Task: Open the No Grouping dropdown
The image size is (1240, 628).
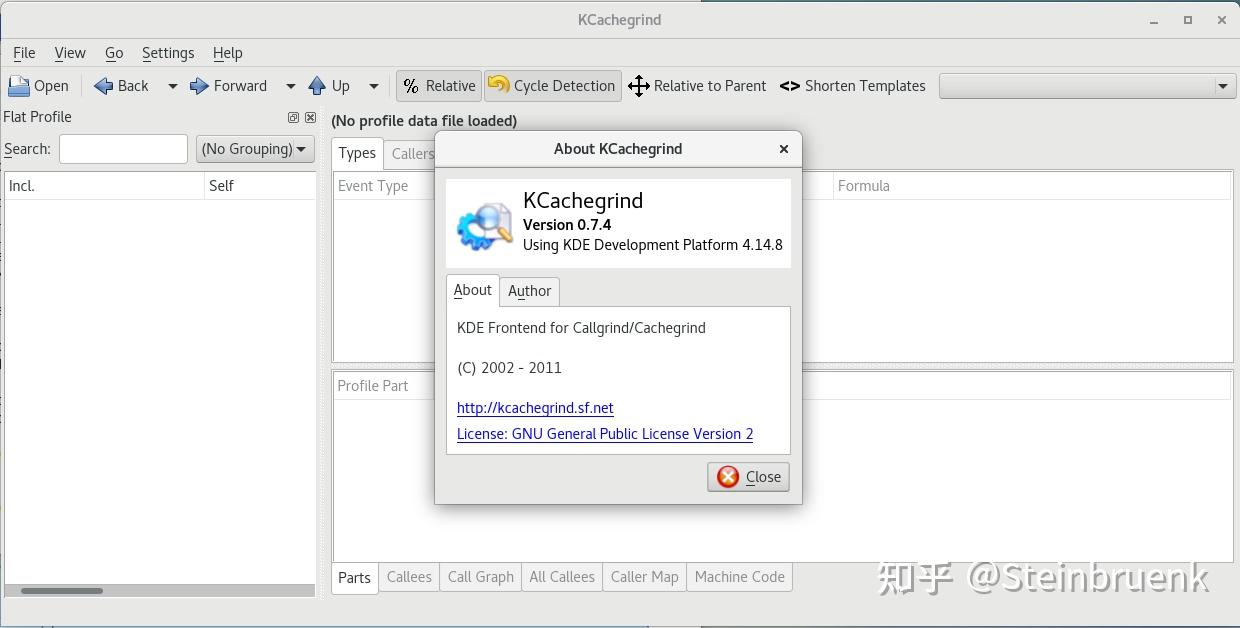Action: tap(255, 148)
